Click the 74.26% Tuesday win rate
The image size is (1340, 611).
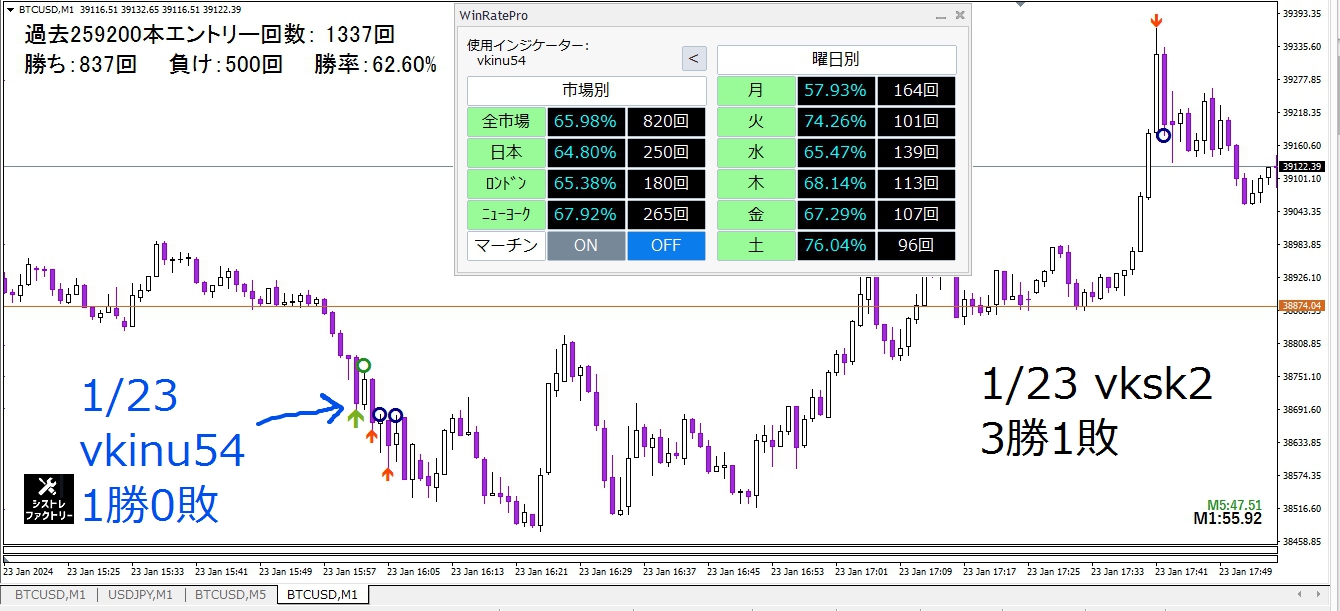click(x=836, y=122)
